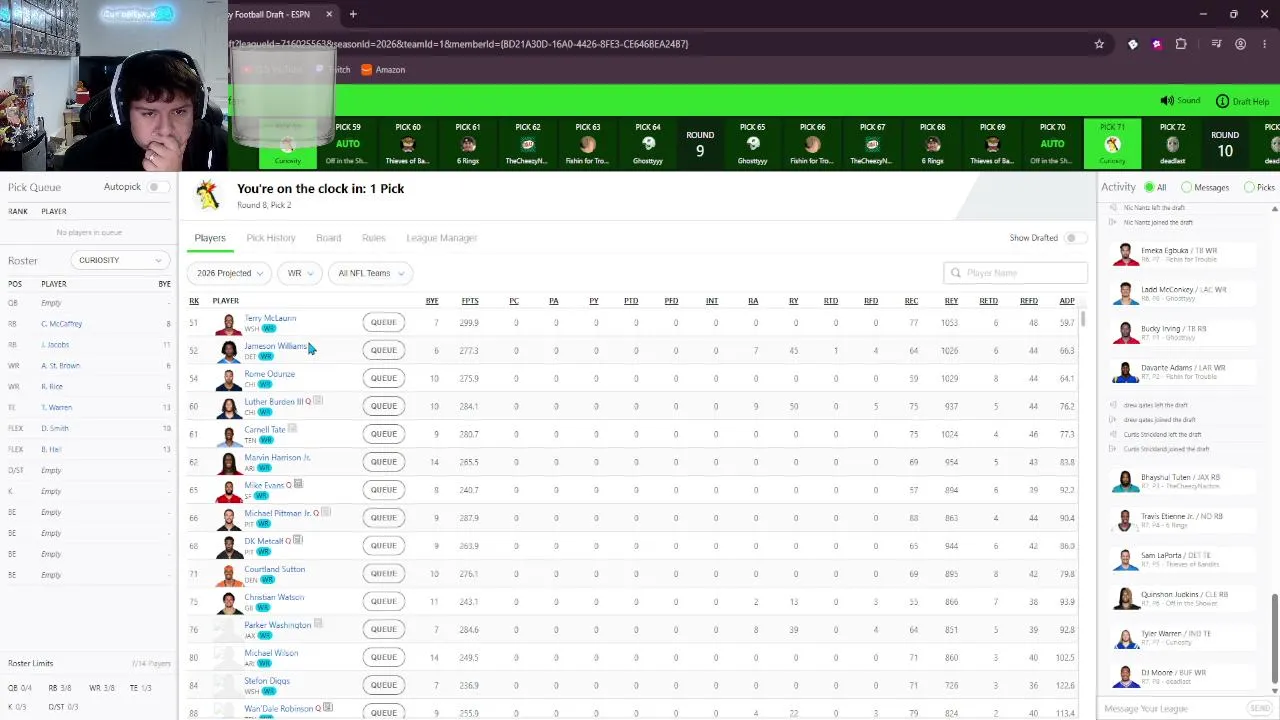Click Pick 62 TheCheezyN... team logo
This screenshot has width=1280, height=720.
click(x=528, y=145)
